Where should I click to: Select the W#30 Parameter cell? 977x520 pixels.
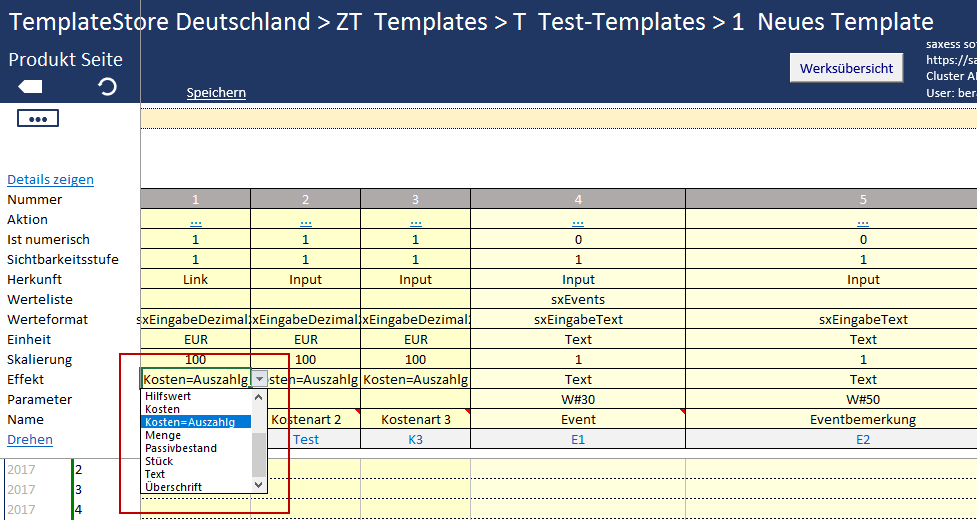pos(577,400)
